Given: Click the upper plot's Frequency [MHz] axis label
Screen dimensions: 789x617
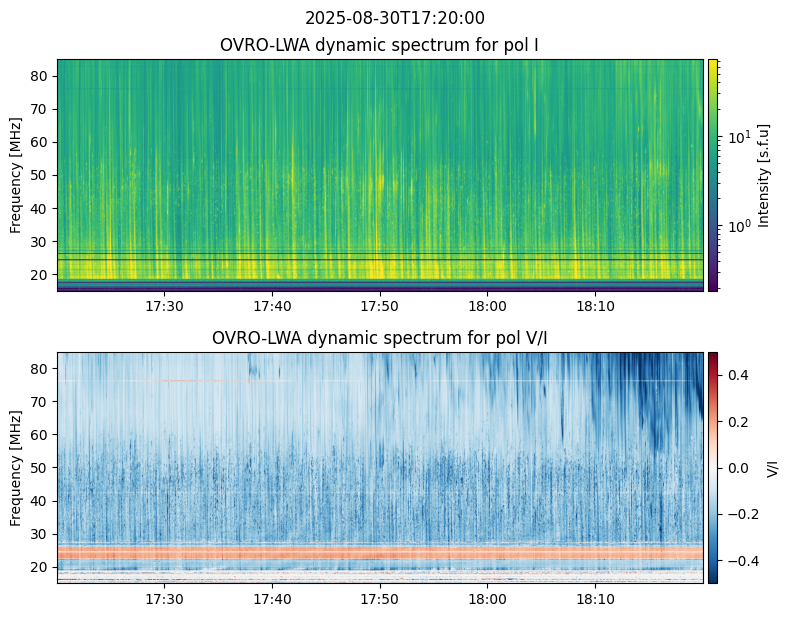Looking at the screenshot, I should (16, 176).
